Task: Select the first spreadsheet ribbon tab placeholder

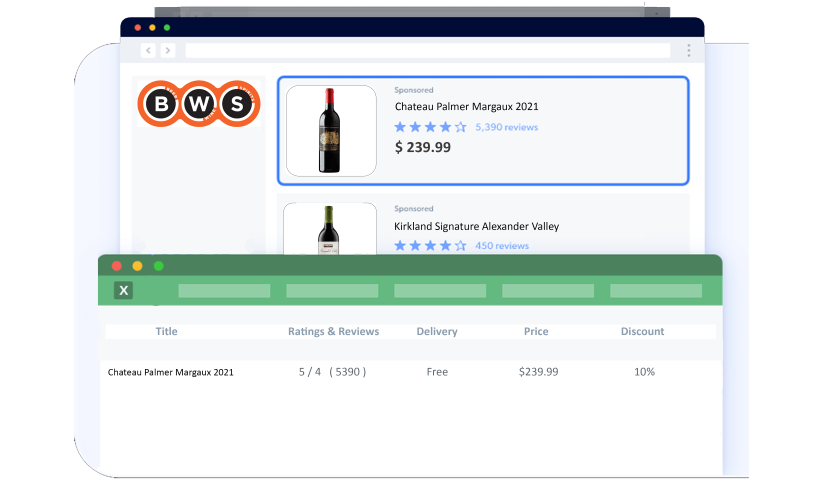Action: (x=224, y=291)
